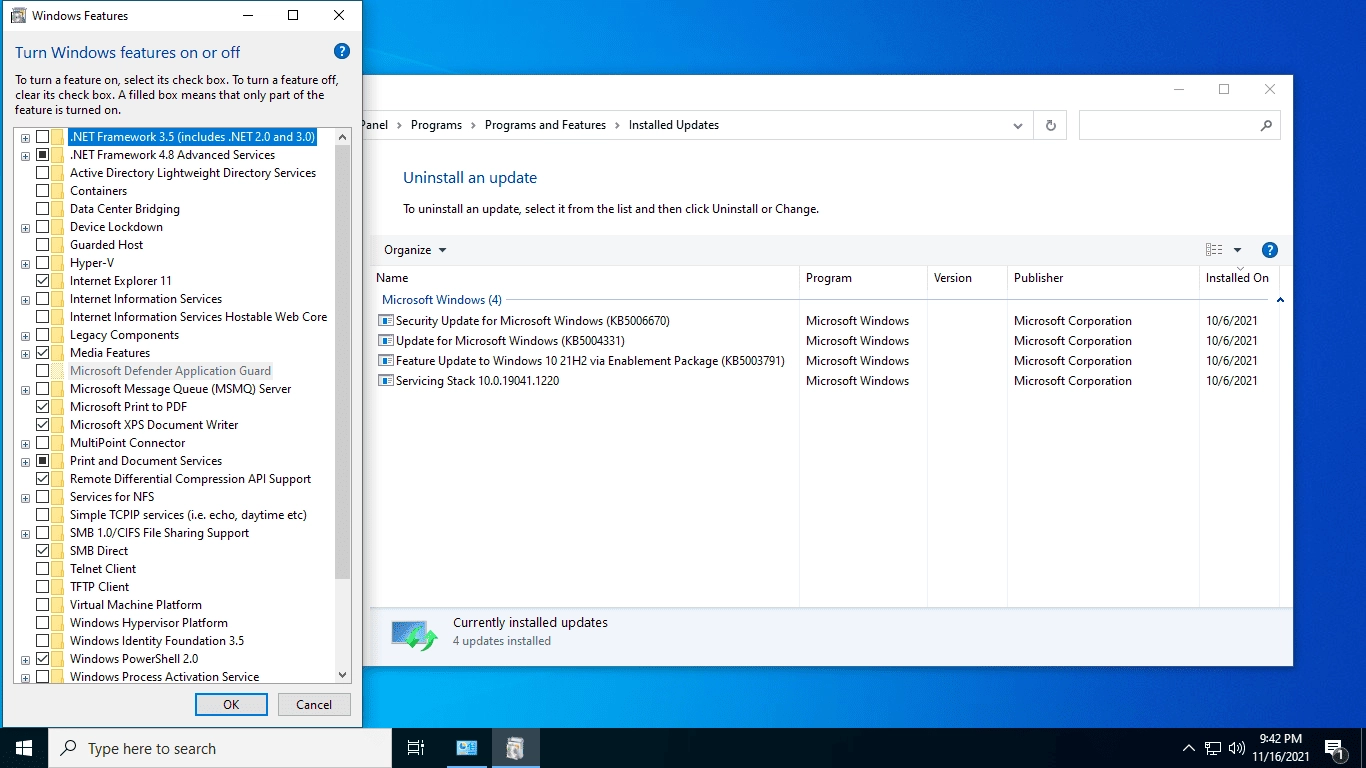The image size is (1366, 768).
Task: Expand Legacy Components node
Action: tap(25, 335)
